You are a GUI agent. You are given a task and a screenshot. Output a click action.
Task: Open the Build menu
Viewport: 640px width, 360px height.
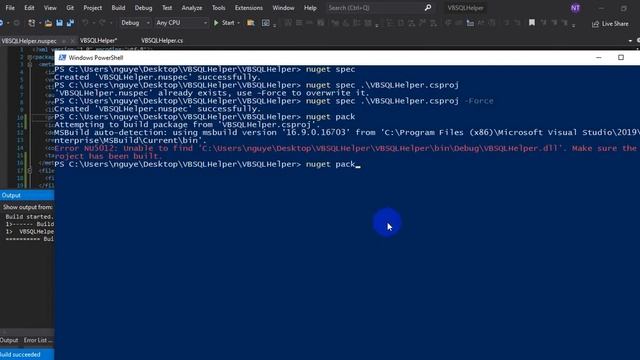click(118, 8)
